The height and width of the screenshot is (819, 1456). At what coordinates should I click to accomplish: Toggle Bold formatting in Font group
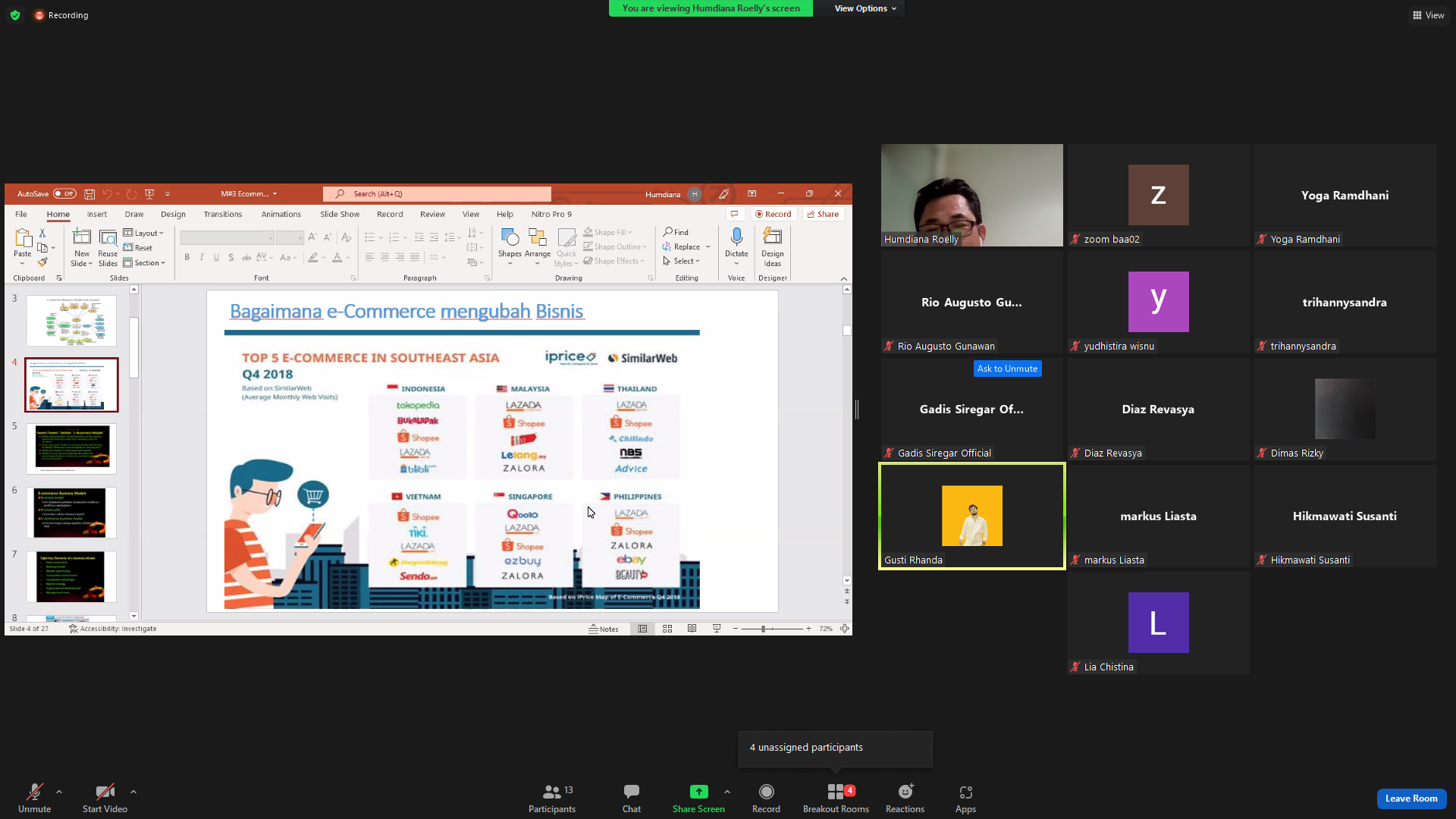[187, 258]
